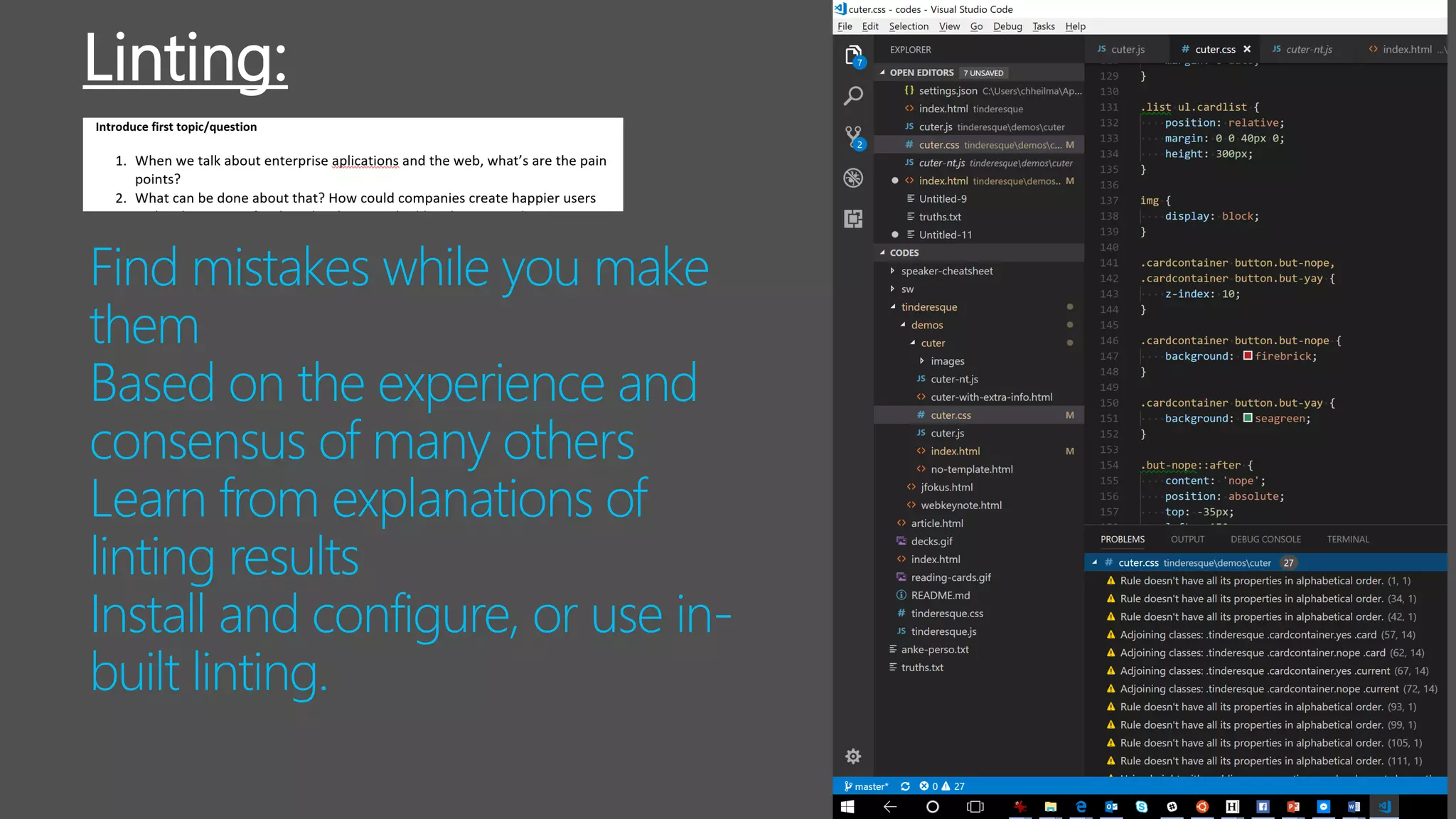This screenshot has height=819, width=1456.
Task: Close the cuter.css editor tab
Action: 1247,49
